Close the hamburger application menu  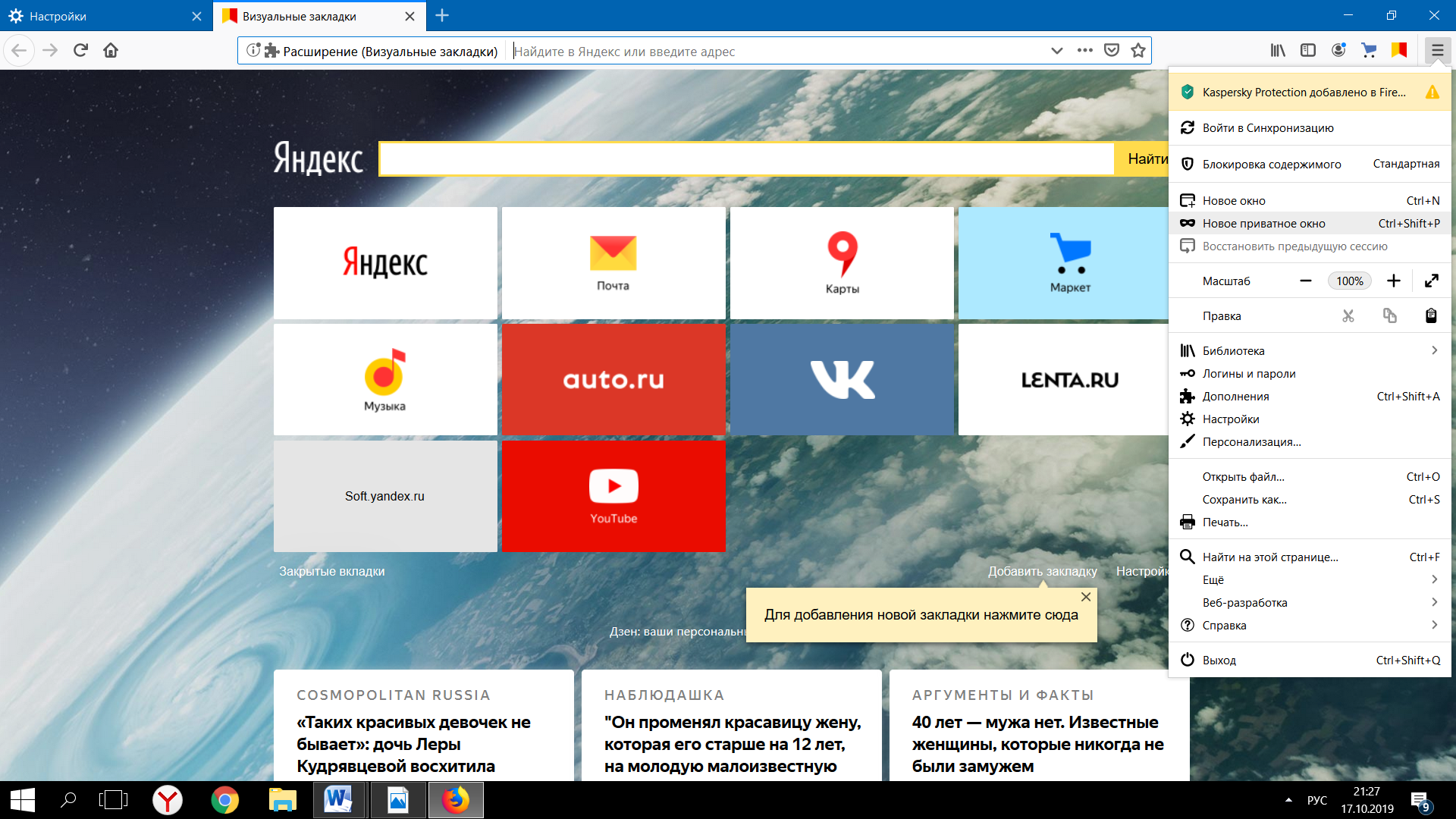point(1437,51)
